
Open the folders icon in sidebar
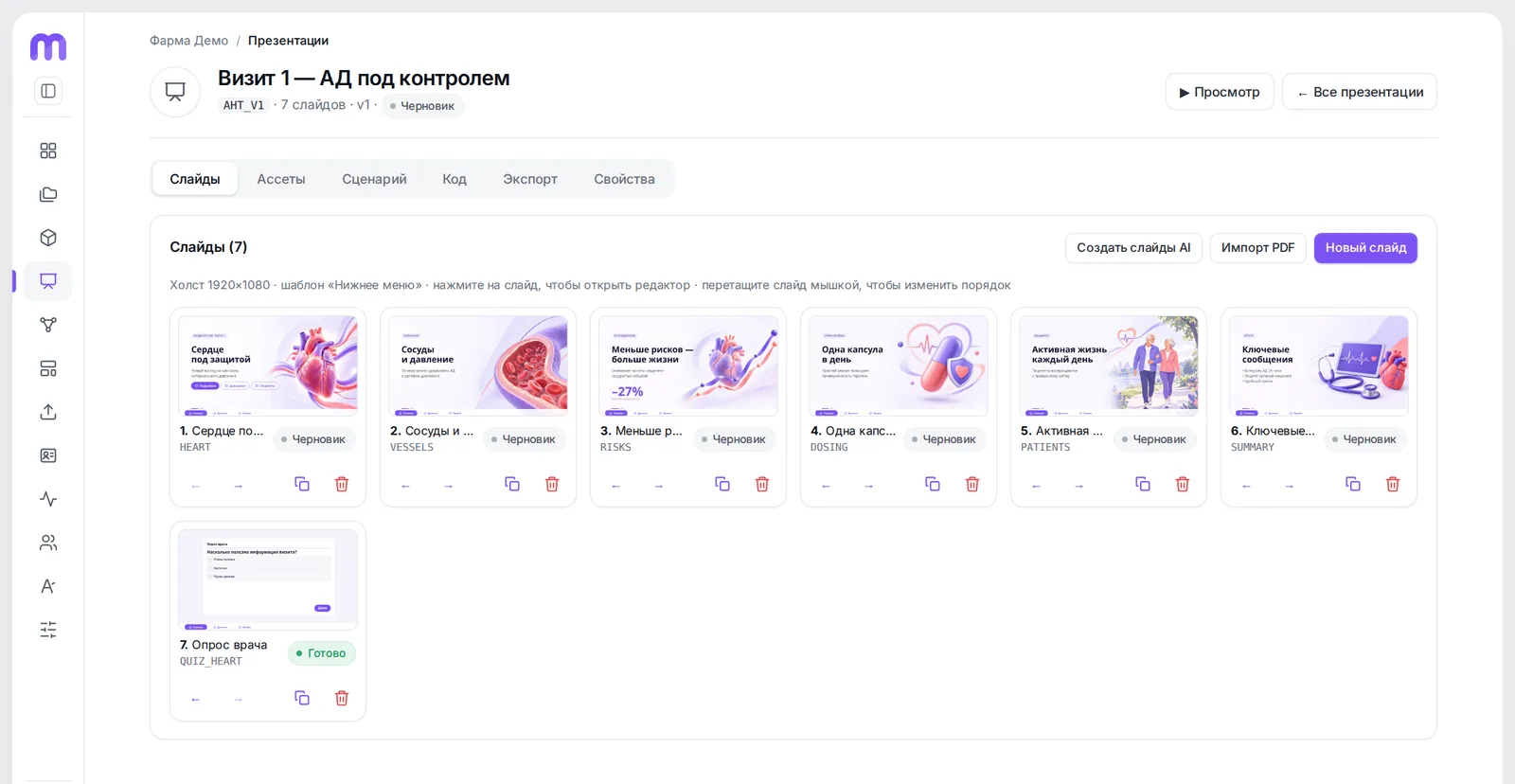coord(48,194)
